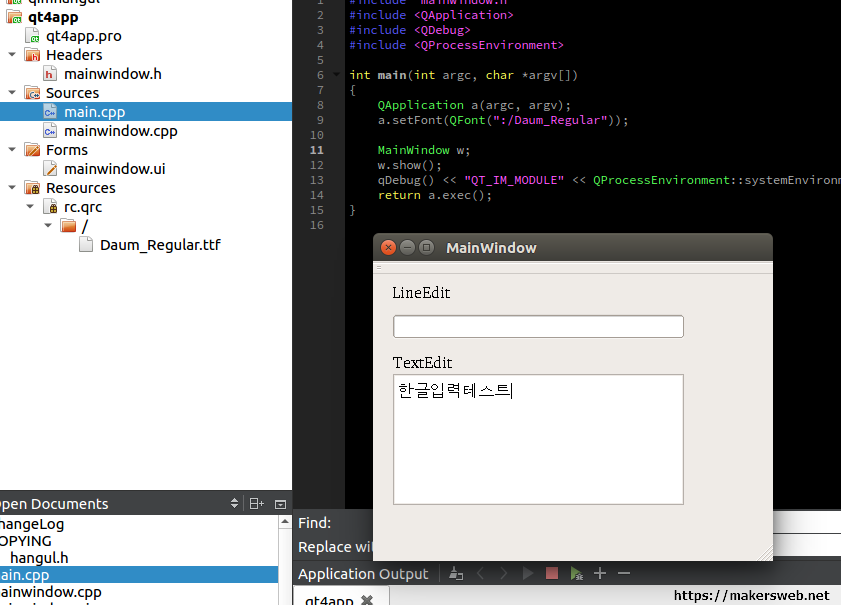The image size is (841, 605).
Task: Stop the running application
Action: [552, 573]
